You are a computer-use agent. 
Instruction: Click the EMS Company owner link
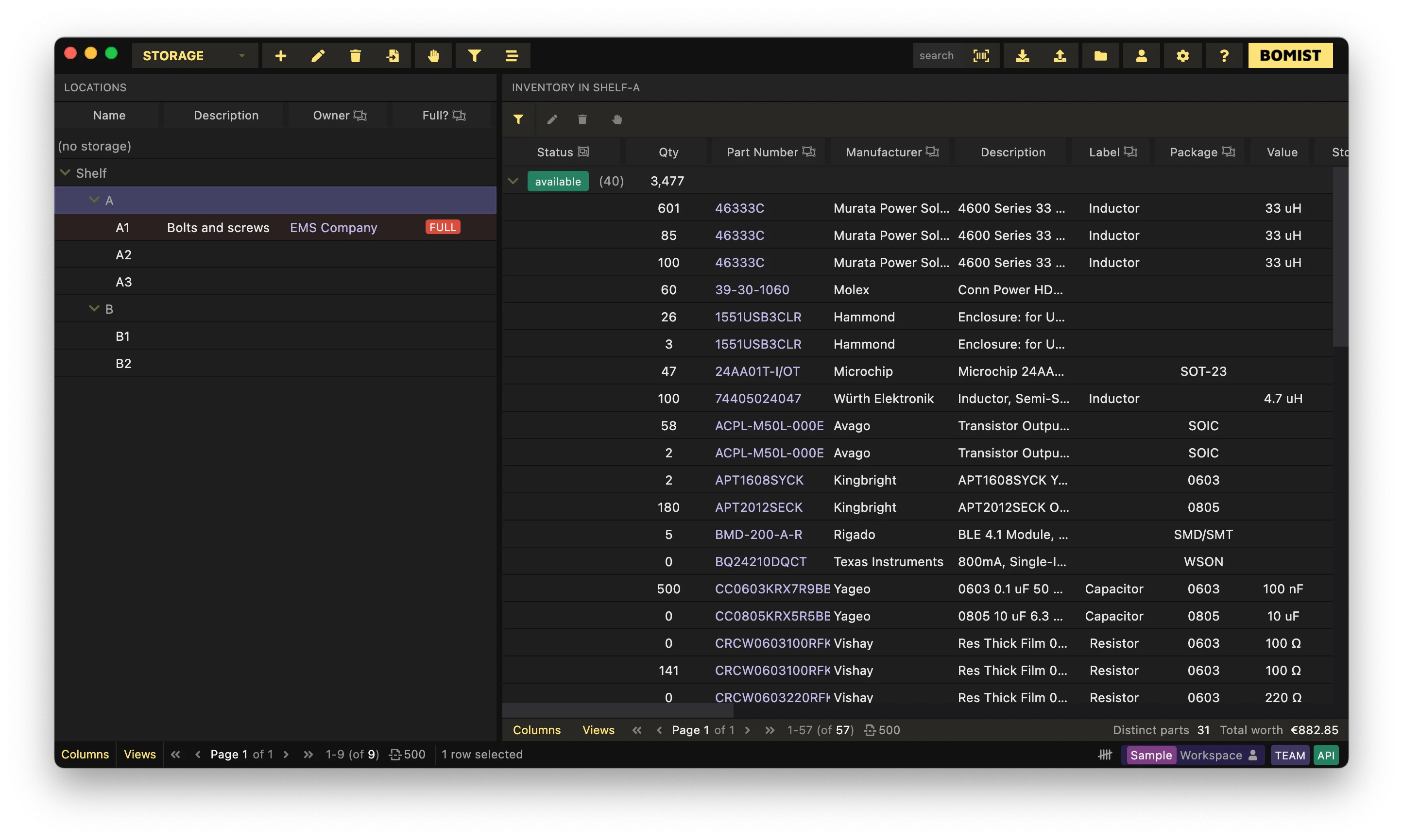click(333, 228)
